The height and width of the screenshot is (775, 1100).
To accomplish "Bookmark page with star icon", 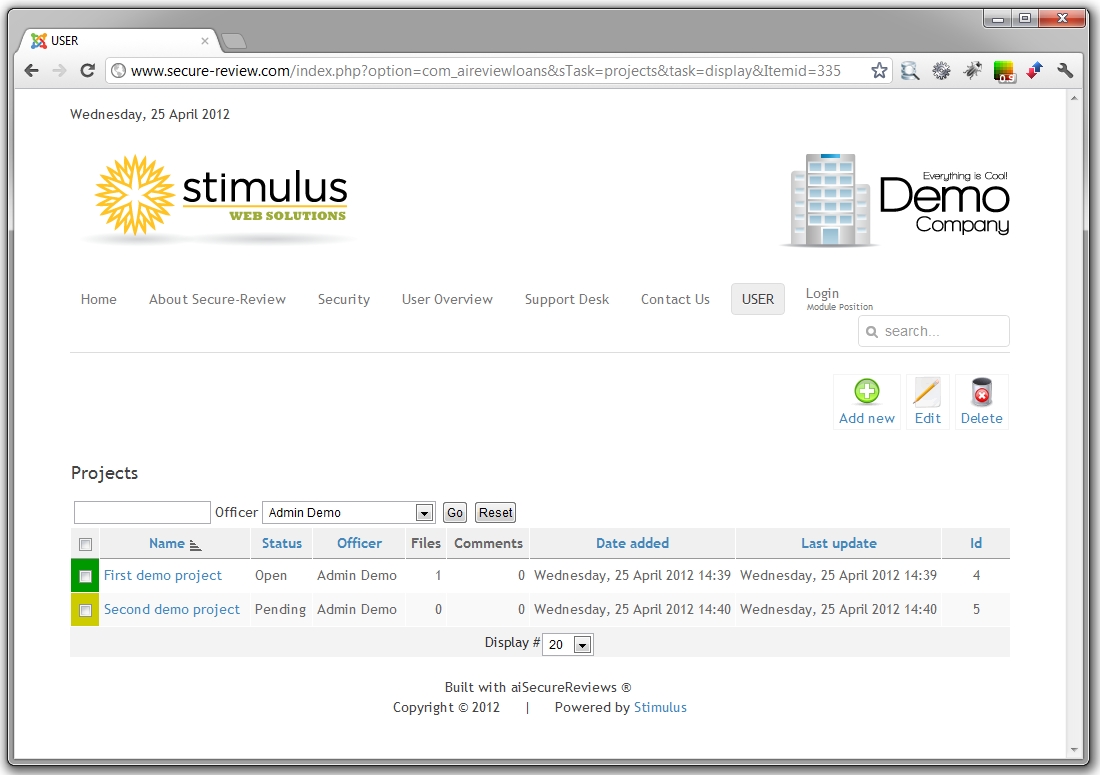I will (x=879, y=71).
